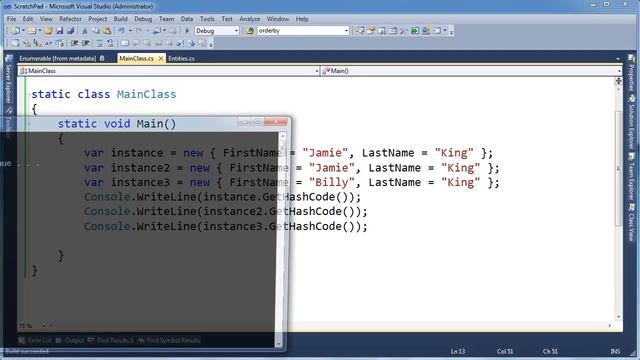Click the Save All icon

[71, 31]
